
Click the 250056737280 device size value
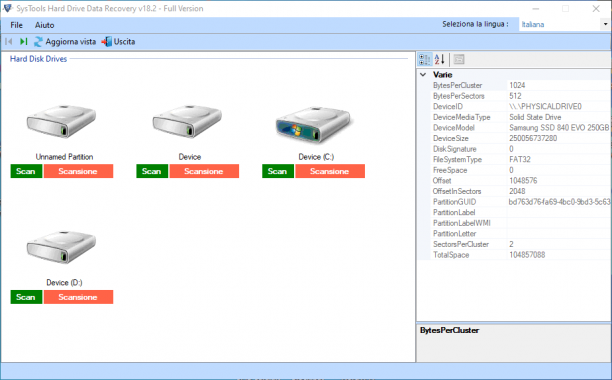[x=533, y=138]
